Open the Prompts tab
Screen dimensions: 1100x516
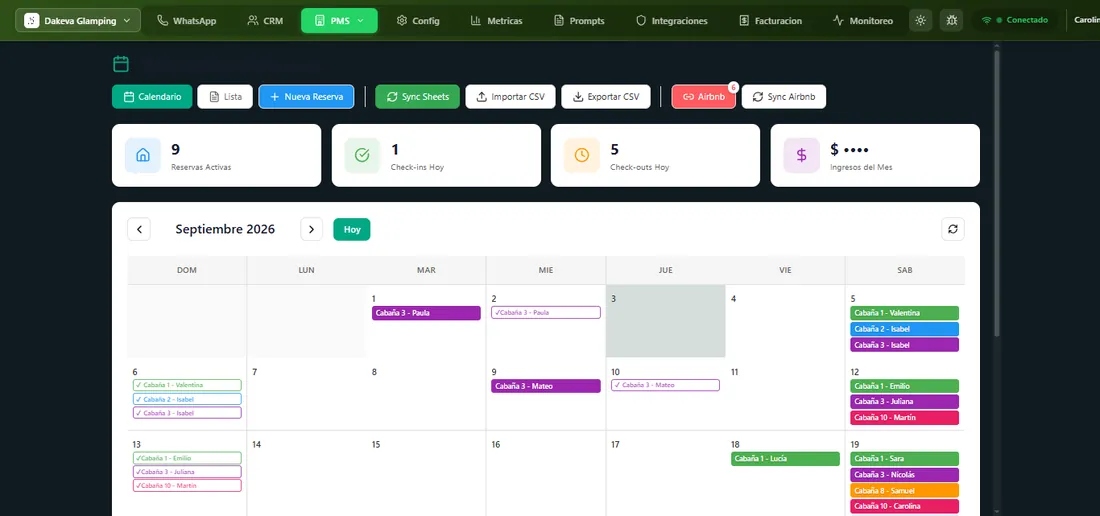[579, 20]
